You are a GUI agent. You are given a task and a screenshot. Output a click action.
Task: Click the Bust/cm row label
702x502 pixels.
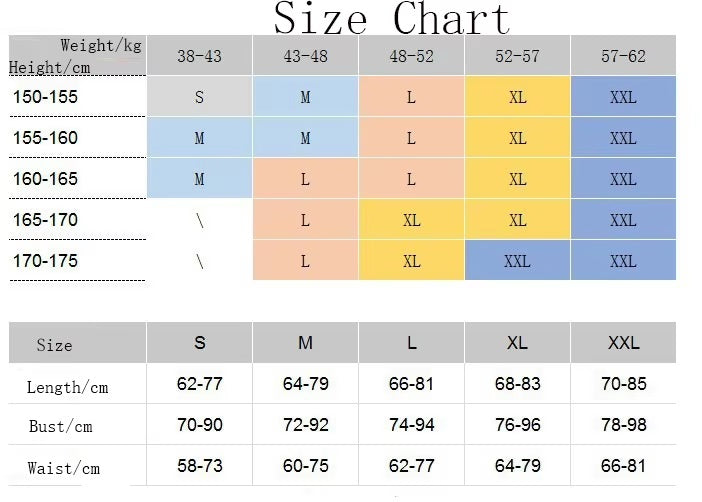point(60,426)
